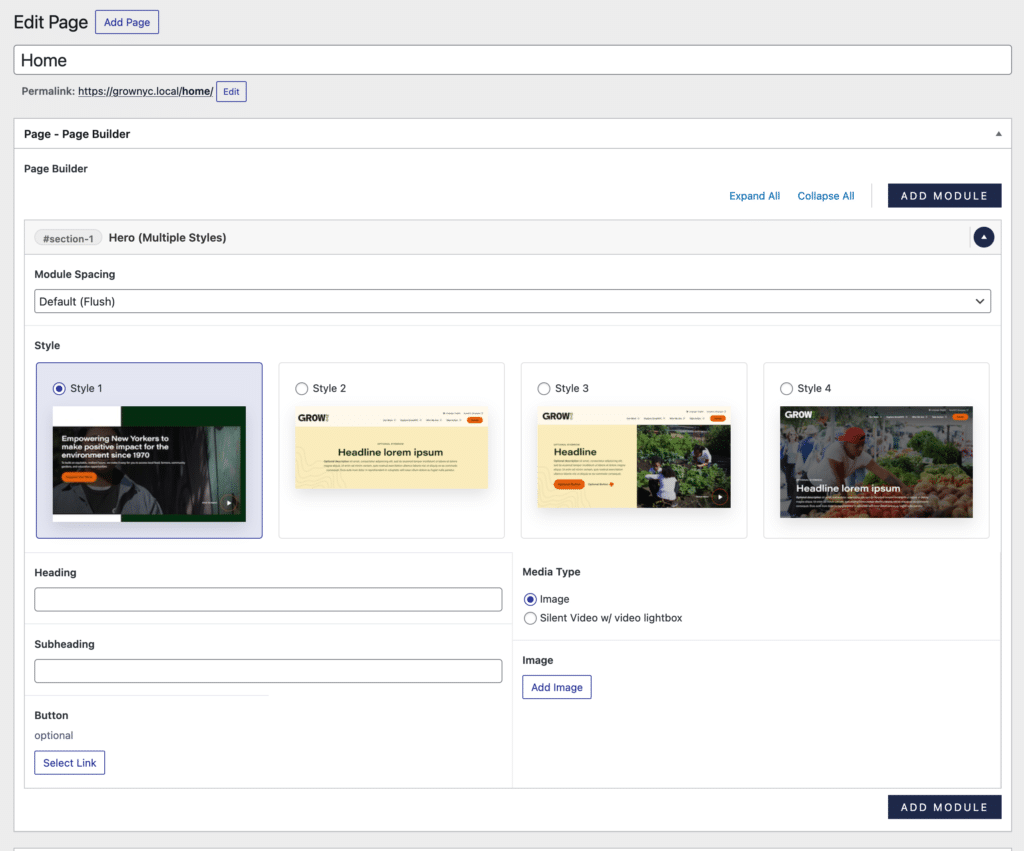Click the Style 4 preview thumbnail
1024x851 pixels.
tap(876, 462)
